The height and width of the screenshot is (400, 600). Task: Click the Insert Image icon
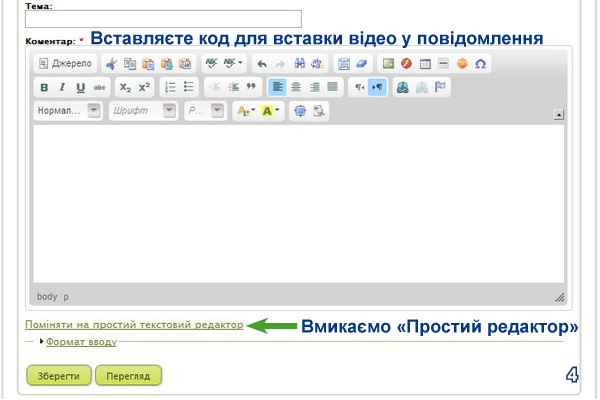coord(389,63)
